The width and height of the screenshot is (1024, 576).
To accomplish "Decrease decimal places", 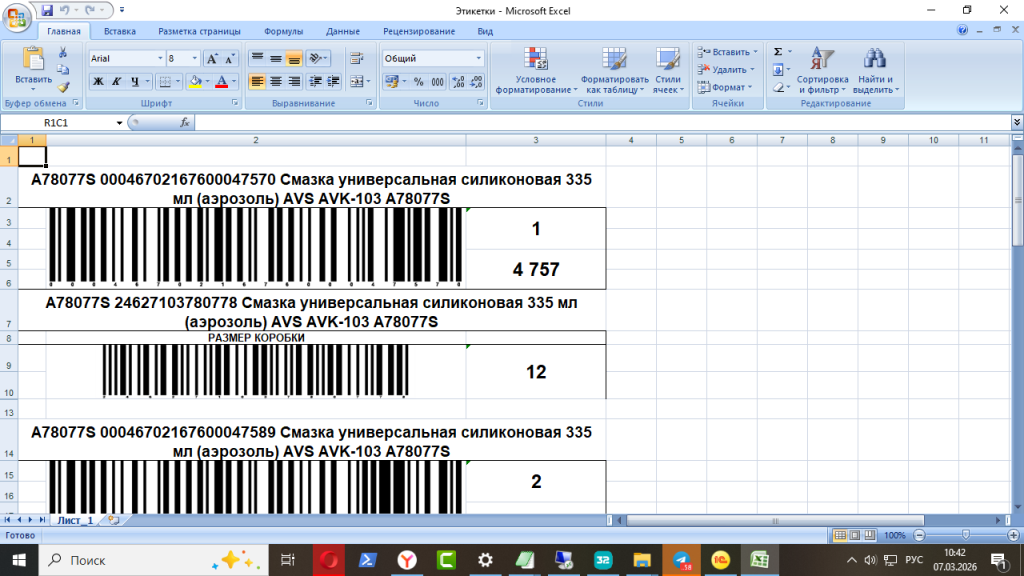I will coord(477,82).
